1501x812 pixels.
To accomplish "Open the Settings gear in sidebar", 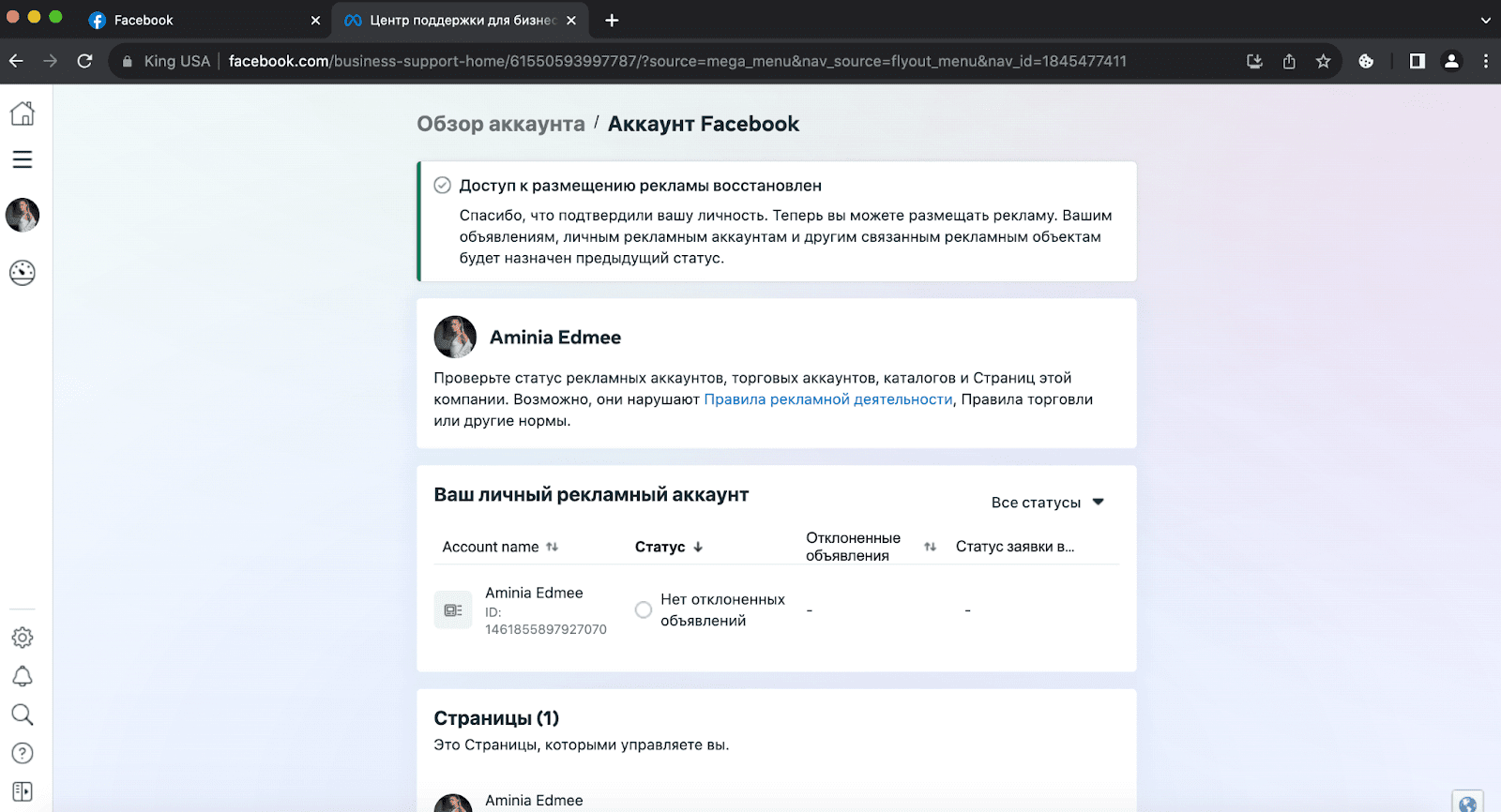I will (x=23, y=638).
